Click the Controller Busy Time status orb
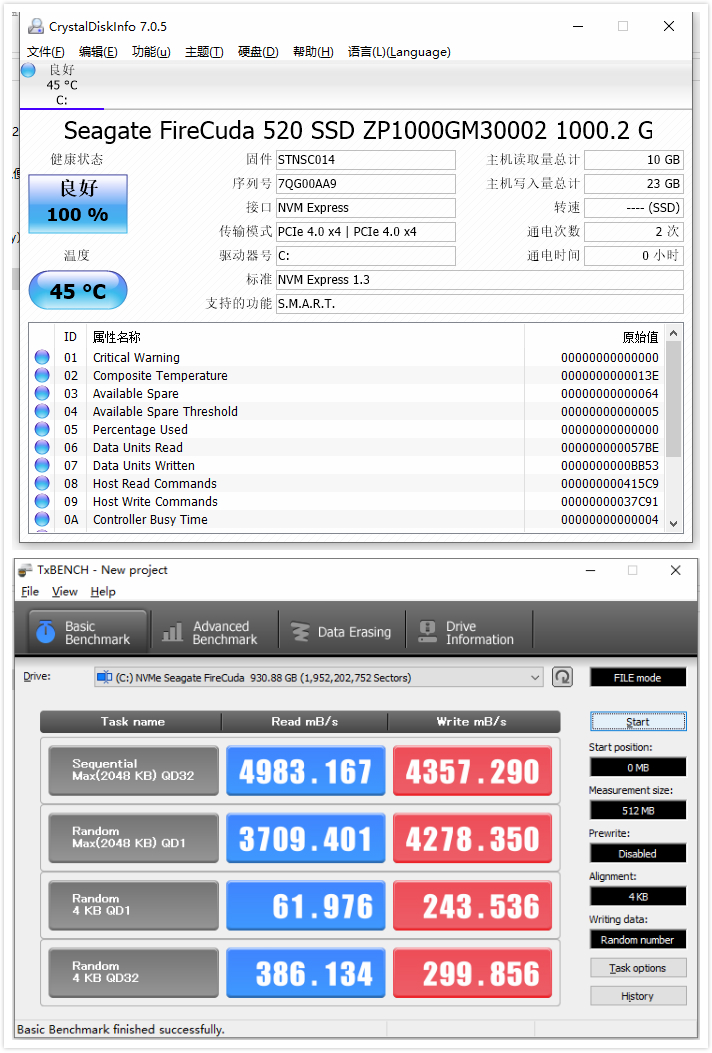Screen dimensions: 712x1053 (x=42, y=519)
